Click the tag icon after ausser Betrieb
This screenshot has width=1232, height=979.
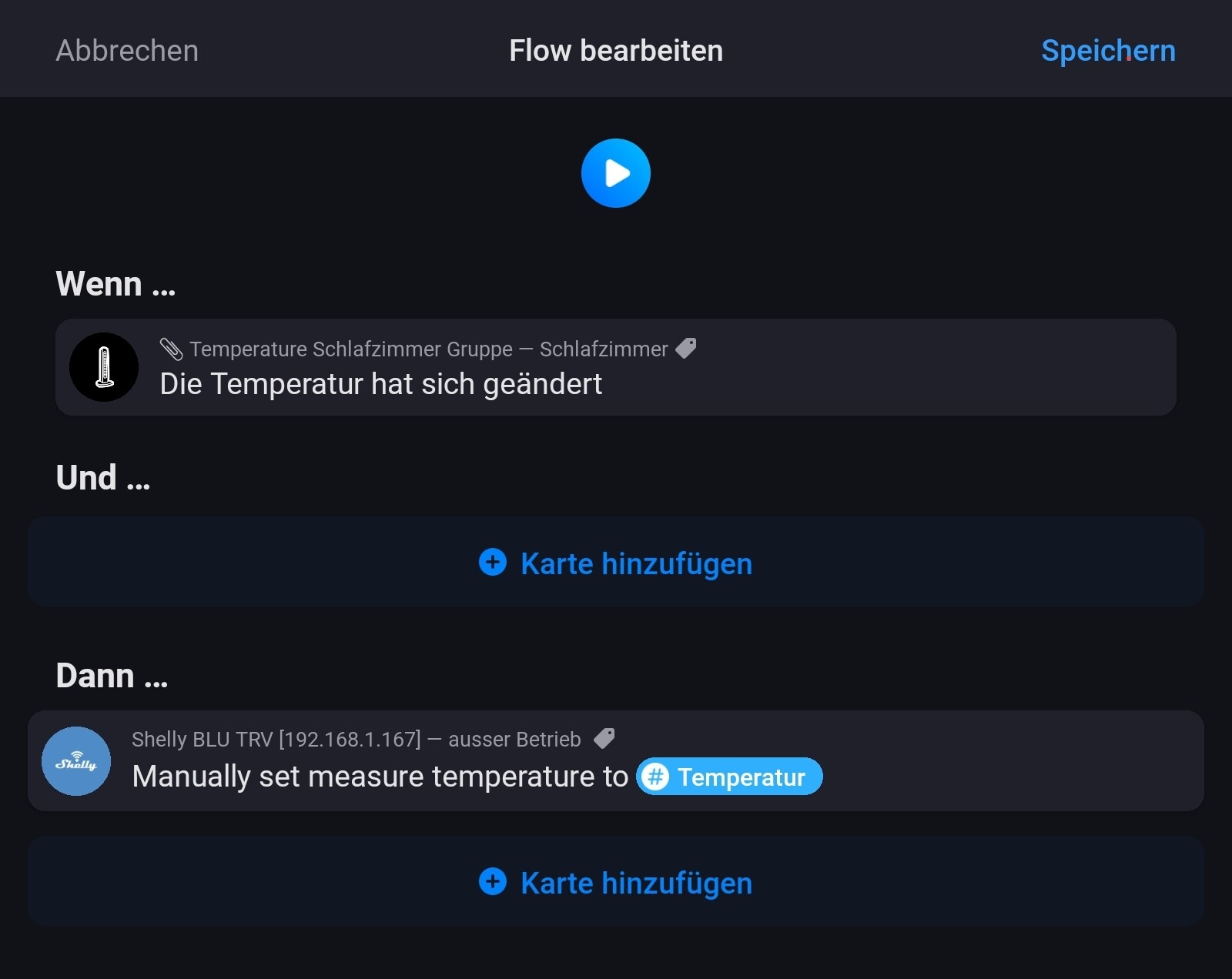[x=604, y=739]
